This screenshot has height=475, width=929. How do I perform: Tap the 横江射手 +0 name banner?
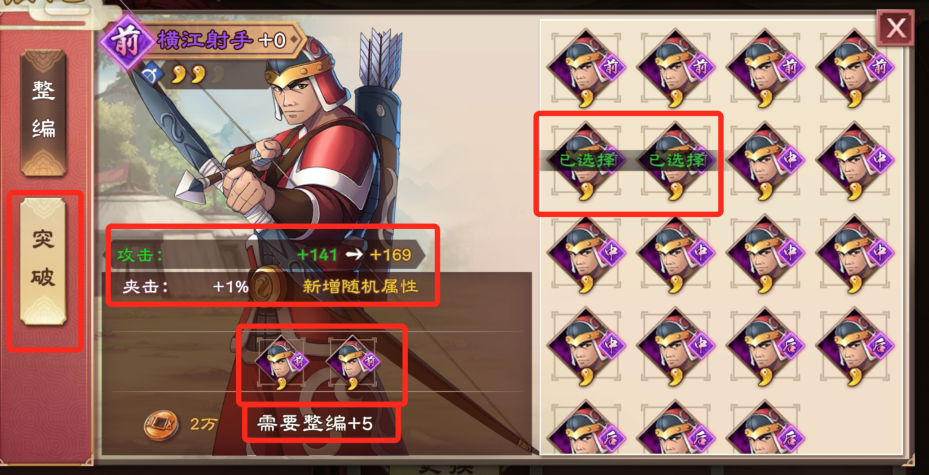coord(222,41)
